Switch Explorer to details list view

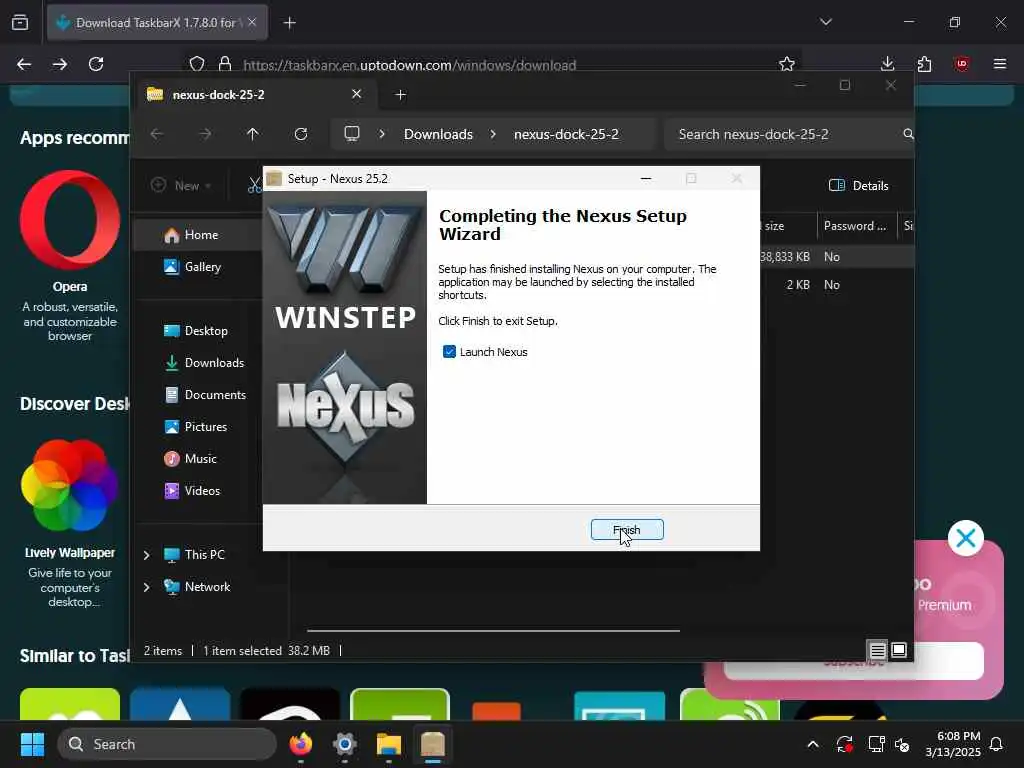[878, 650]
